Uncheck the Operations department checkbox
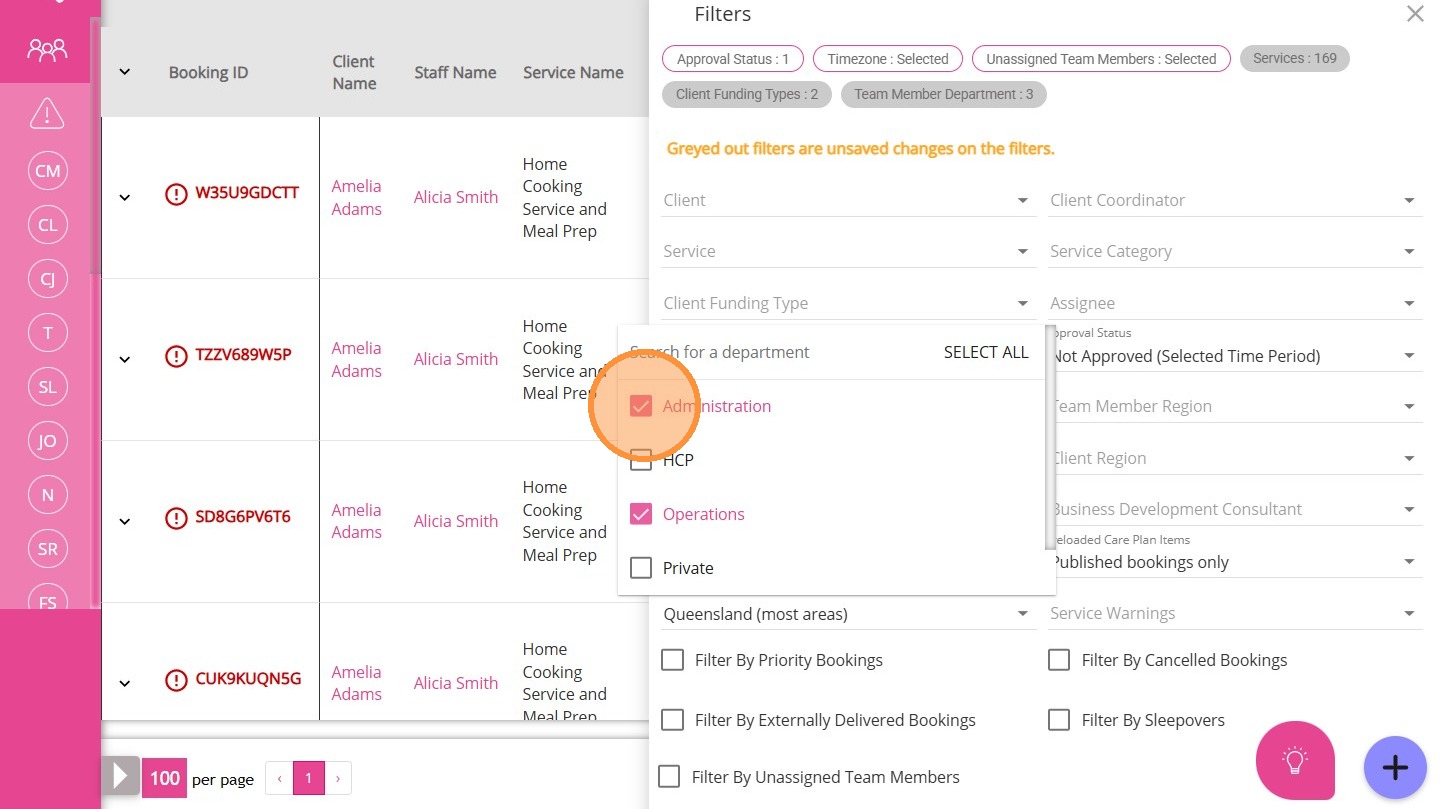The image size is (1446, 809). (x=641, y=514)
